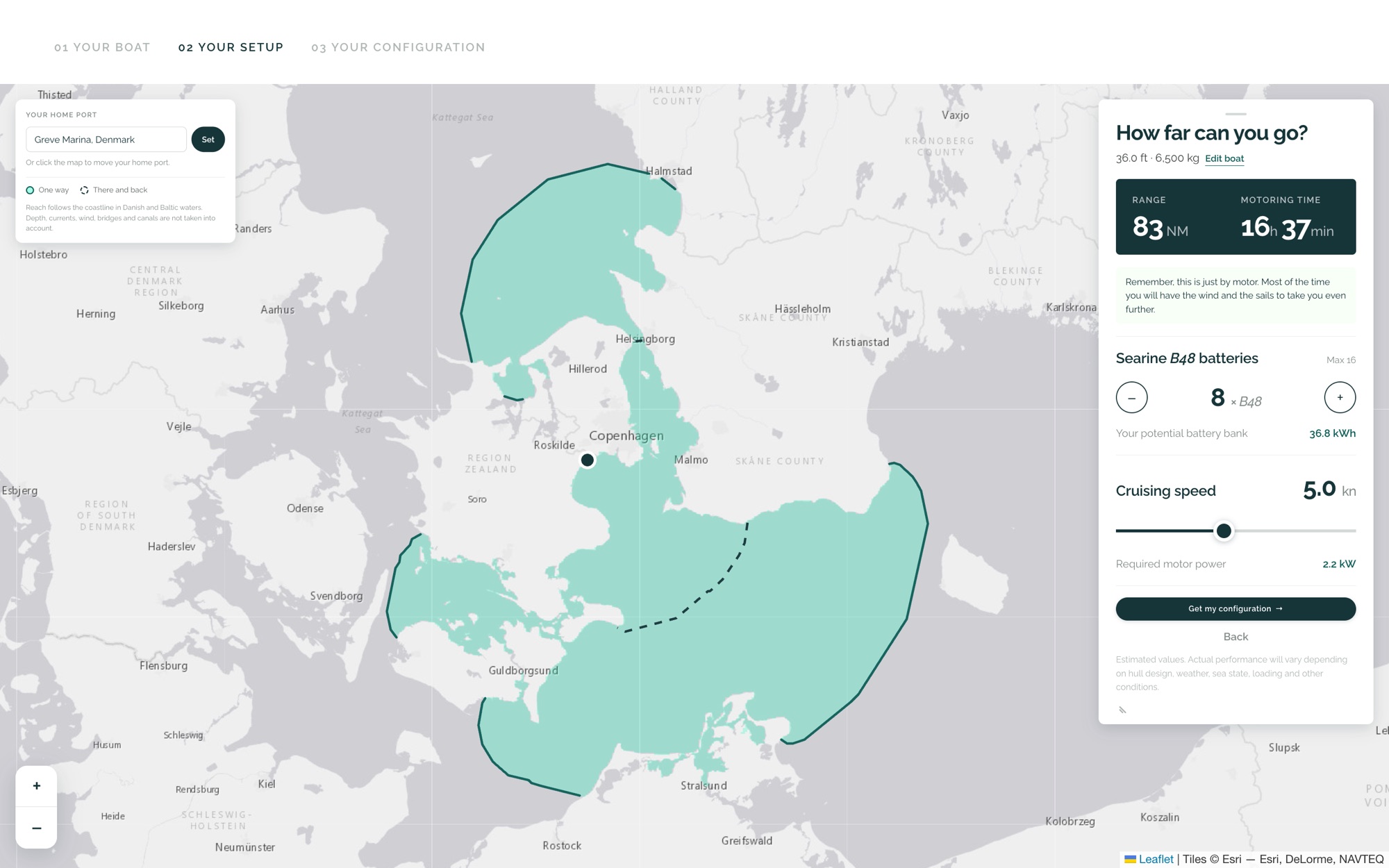Image resolution: width=1389 pixels, height=868 pixels.
Task: Click the 36.8 kWh battery bank value
Action: click(1332, 433)
